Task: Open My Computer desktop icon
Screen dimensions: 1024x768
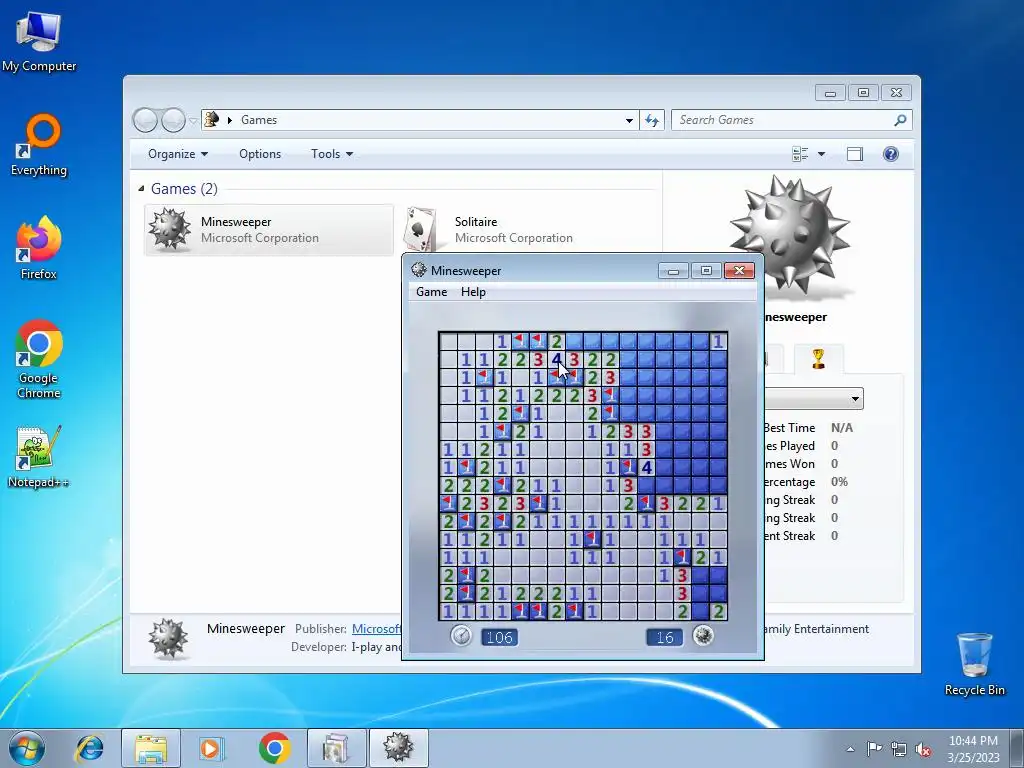Action: point(39,42)
